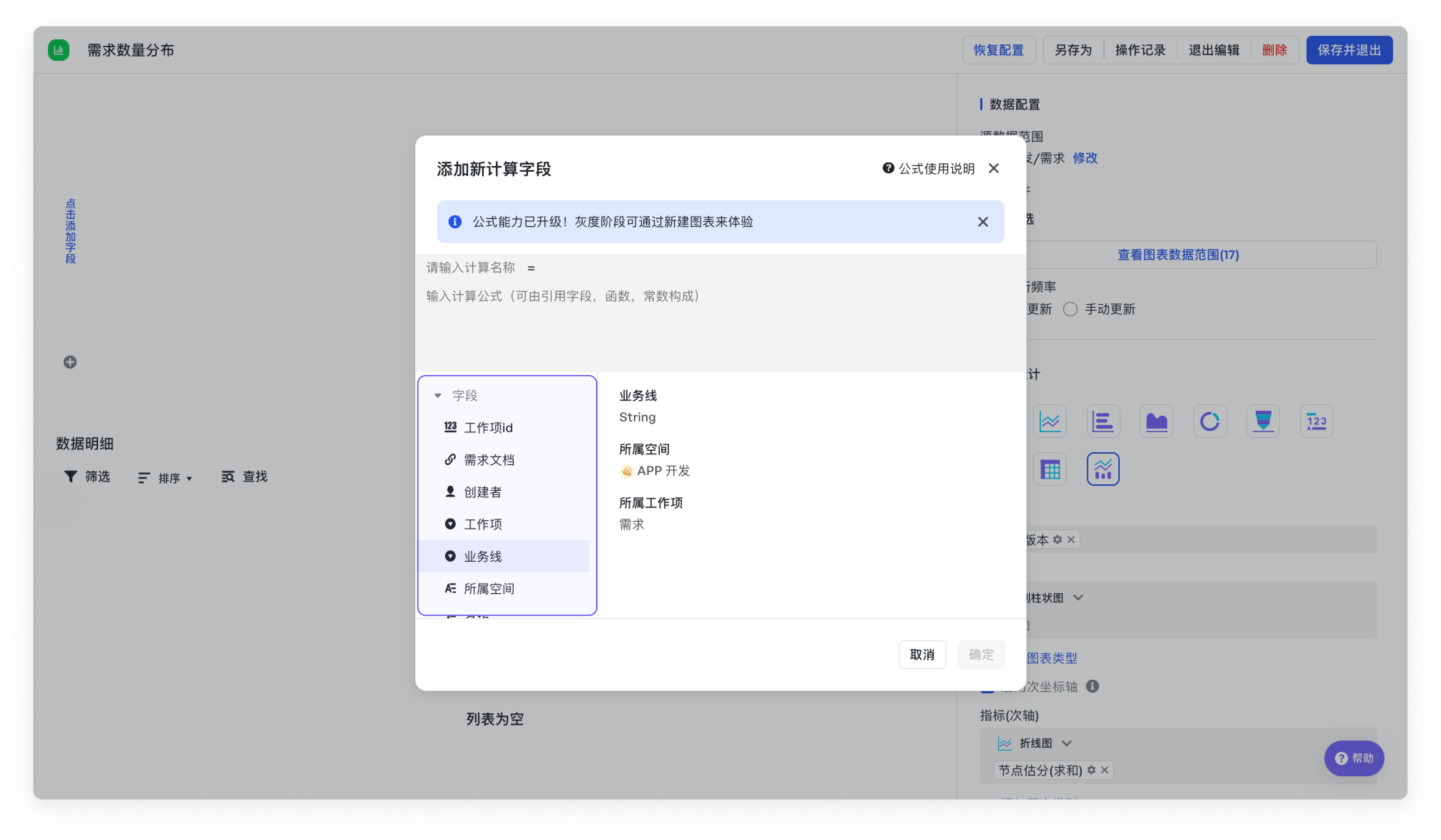The height and width of the screenshot is (840, 1441).
Task: Select the 业务线 field
Action: 504,556
